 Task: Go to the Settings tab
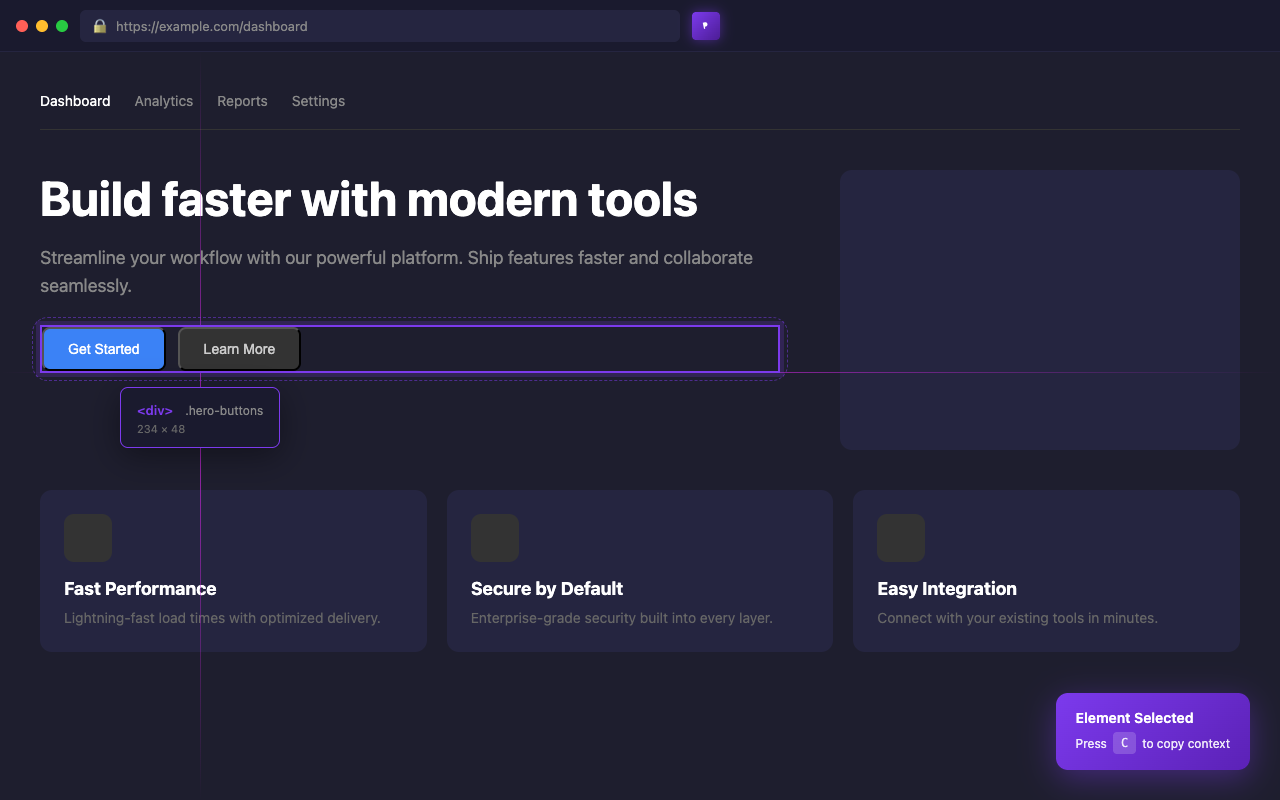(x=318, y=101)
